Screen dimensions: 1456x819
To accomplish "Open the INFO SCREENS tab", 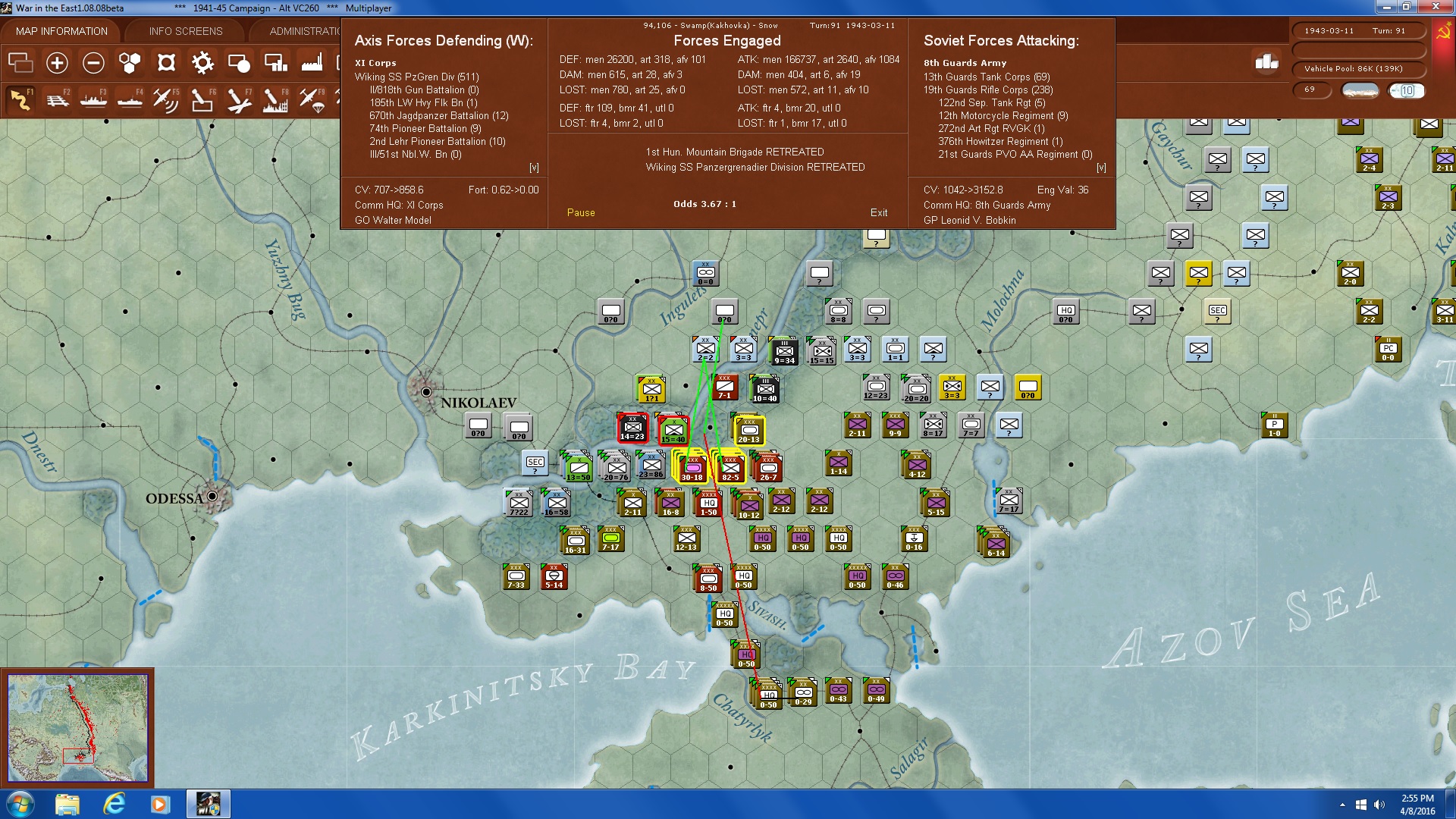I will [186, 31].
